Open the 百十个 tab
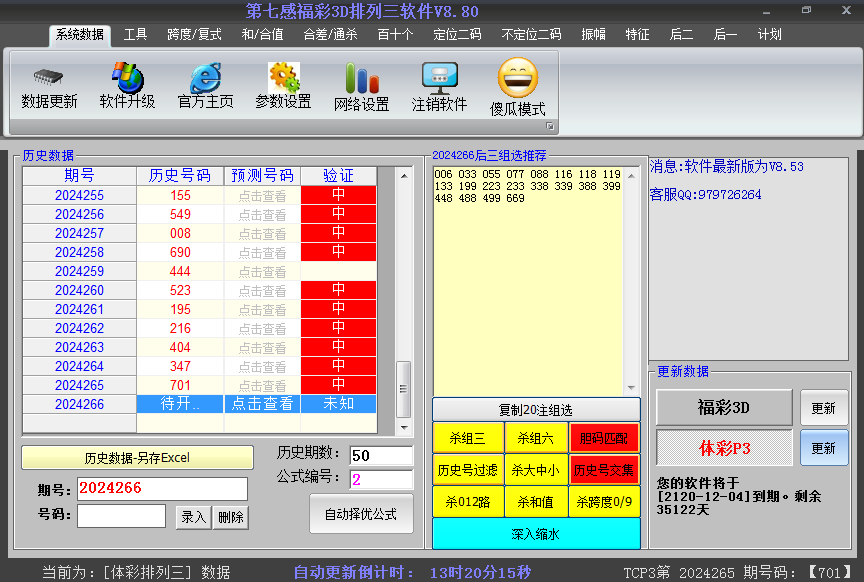The image size is (864, 582). pyautogui.click(x=395, y=35)
